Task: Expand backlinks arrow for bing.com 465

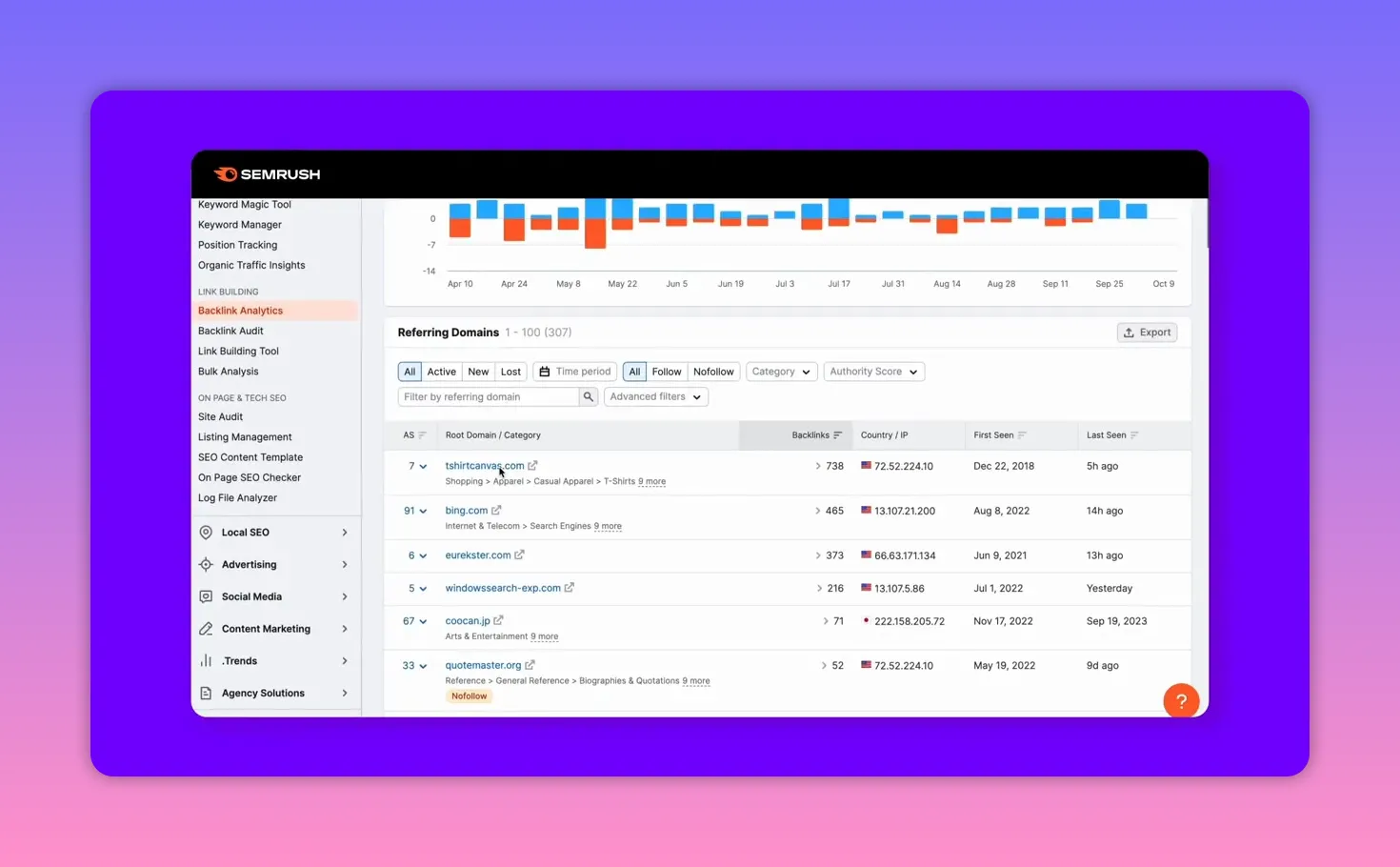Action: (817, 511)
